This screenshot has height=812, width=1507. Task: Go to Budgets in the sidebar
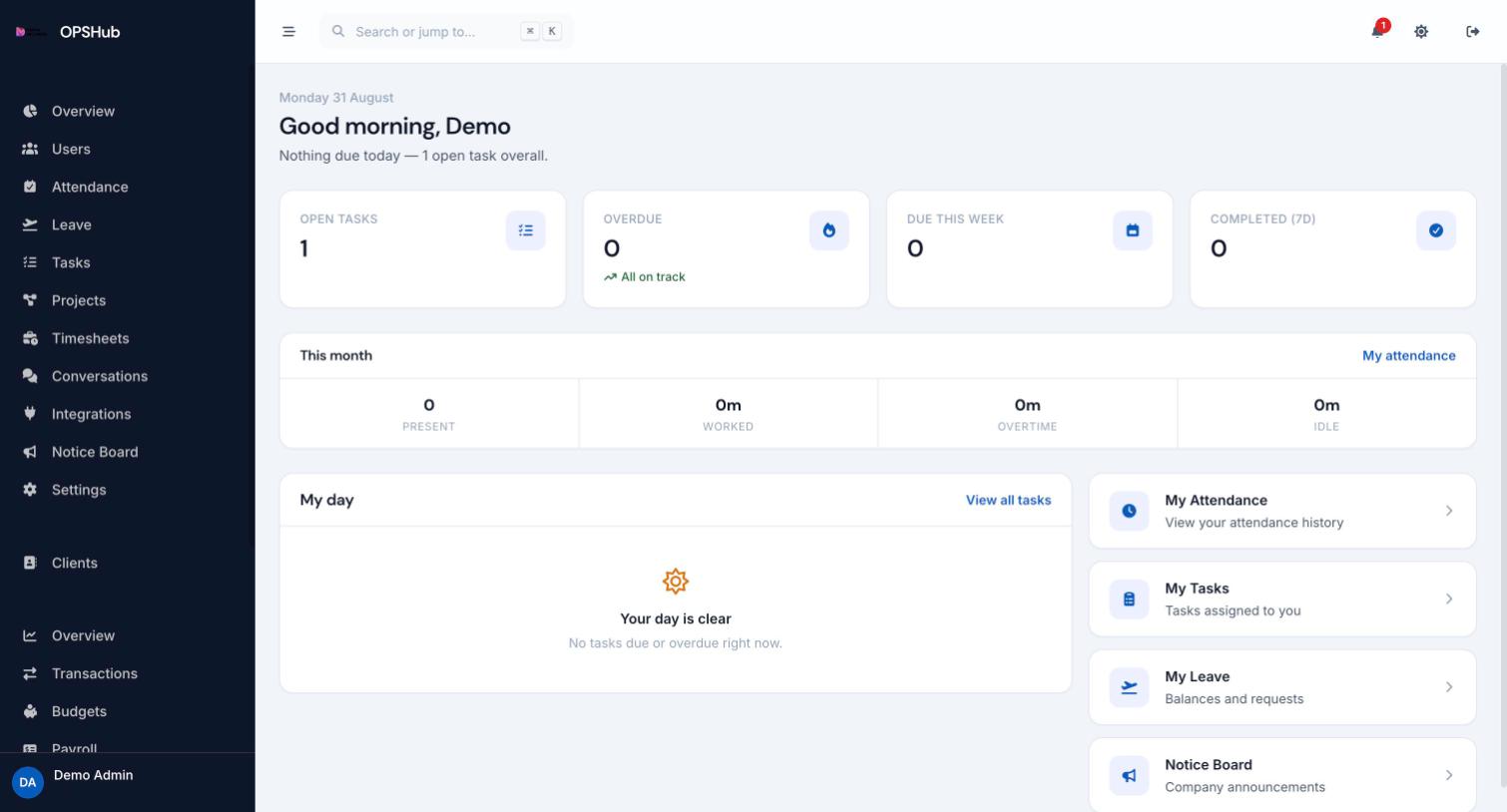click(x=127, y=711)
